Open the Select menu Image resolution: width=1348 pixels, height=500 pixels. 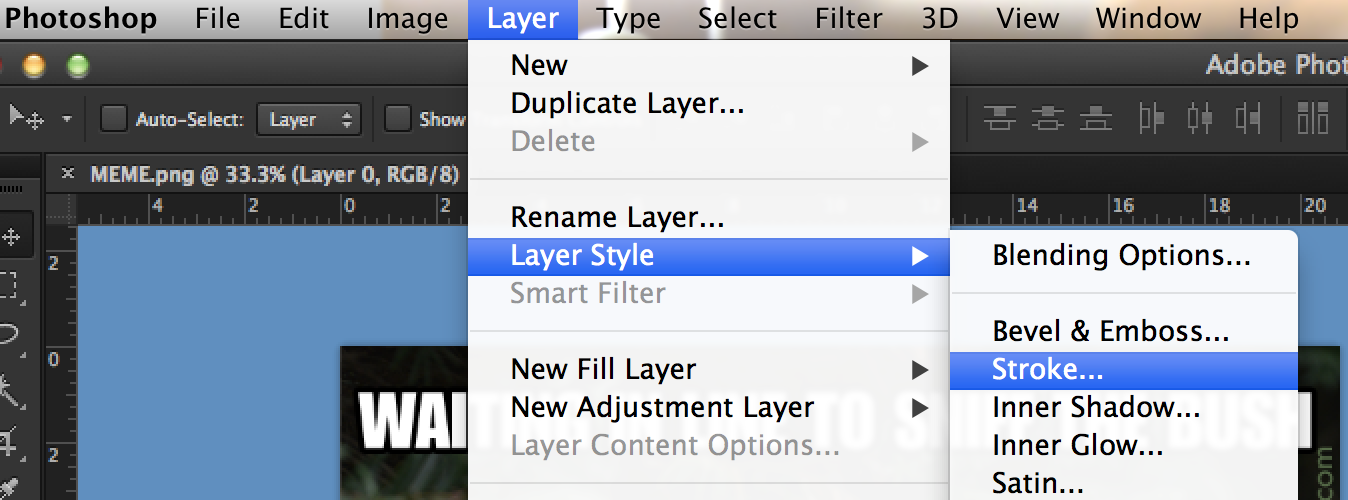point(736,18)
